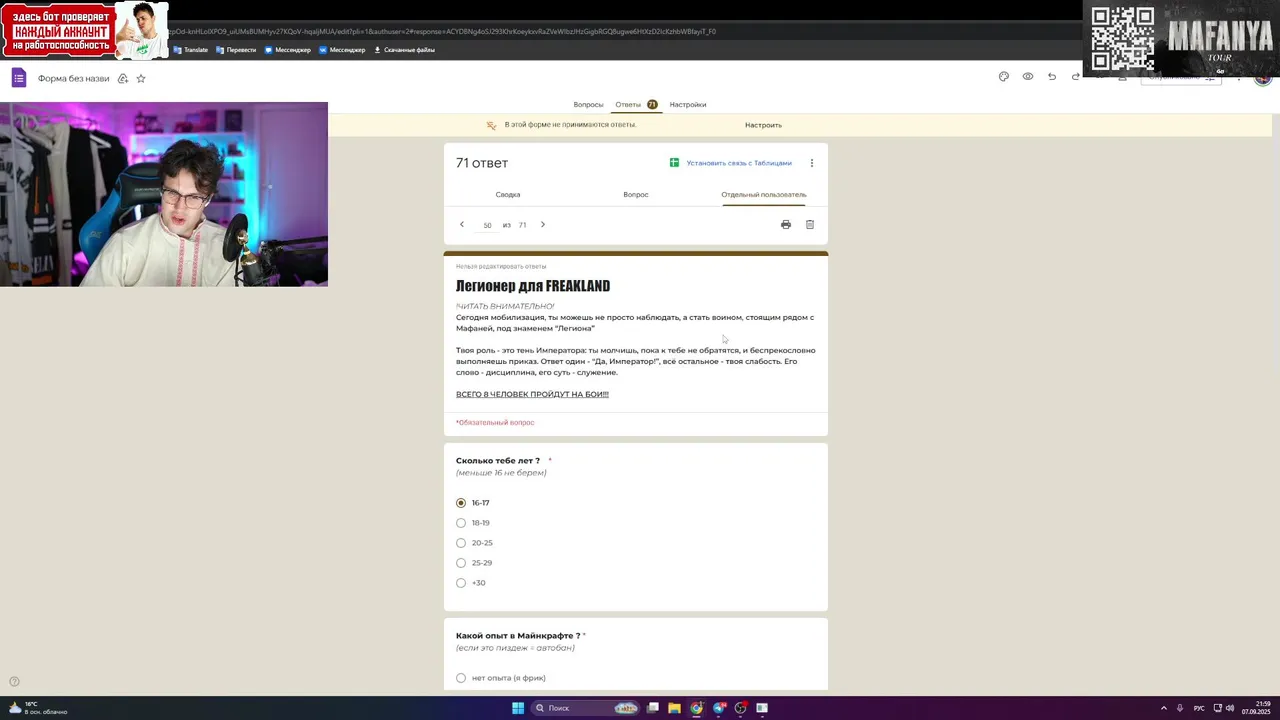Click the QR code in the banner
The width and height of the screenshot is (1280, 720).
point(1123,39)
